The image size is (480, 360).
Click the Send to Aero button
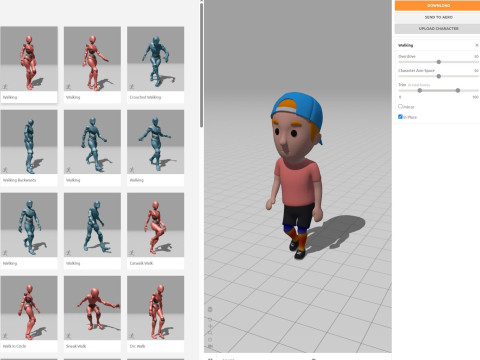[437, 17]
